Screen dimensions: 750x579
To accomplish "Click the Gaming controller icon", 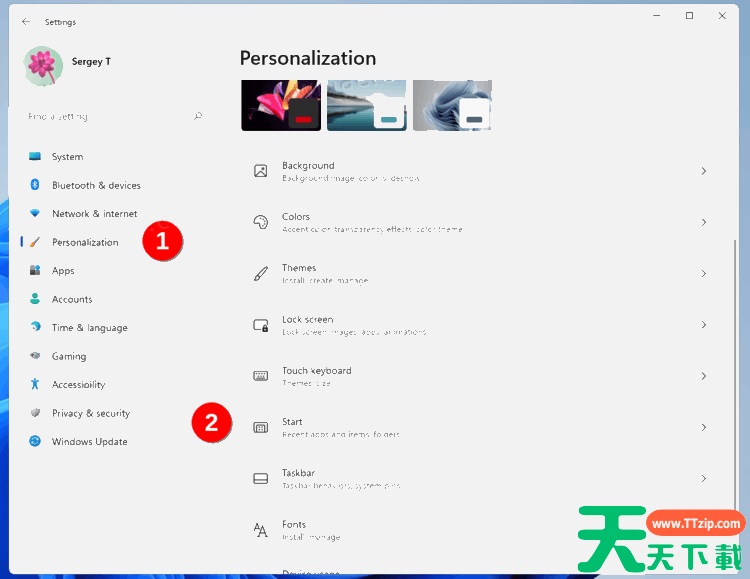I will tap(35, 356).
